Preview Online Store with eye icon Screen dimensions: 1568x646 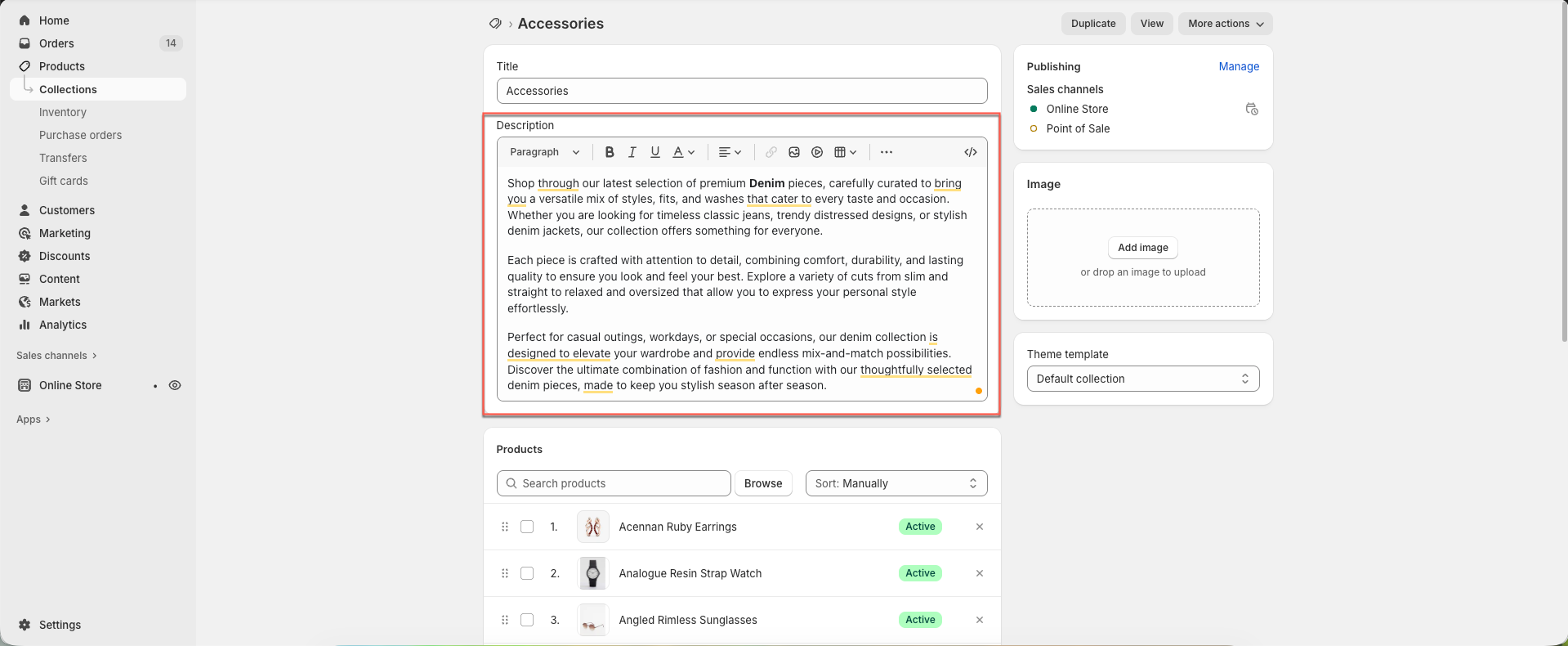point(175,385)
